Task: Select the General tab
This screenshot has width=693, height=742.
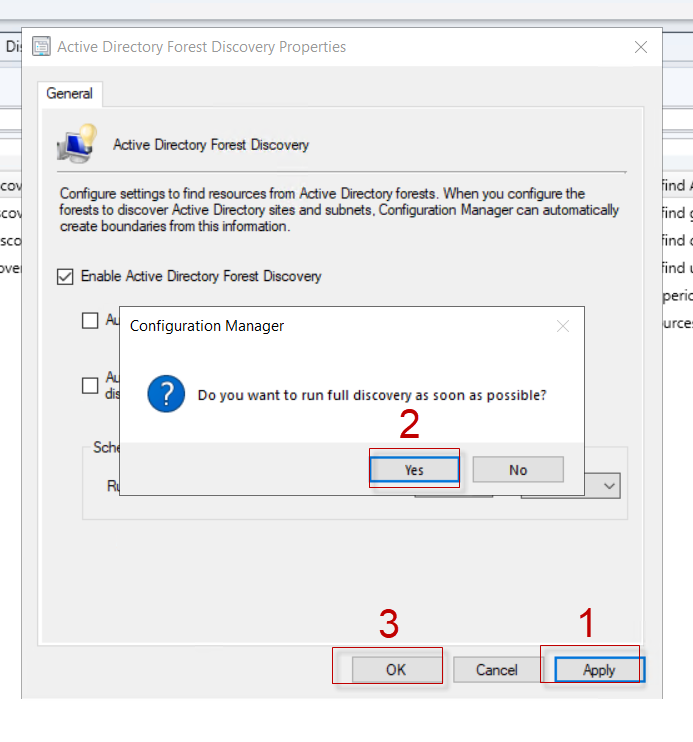Action: click(70, 93)
